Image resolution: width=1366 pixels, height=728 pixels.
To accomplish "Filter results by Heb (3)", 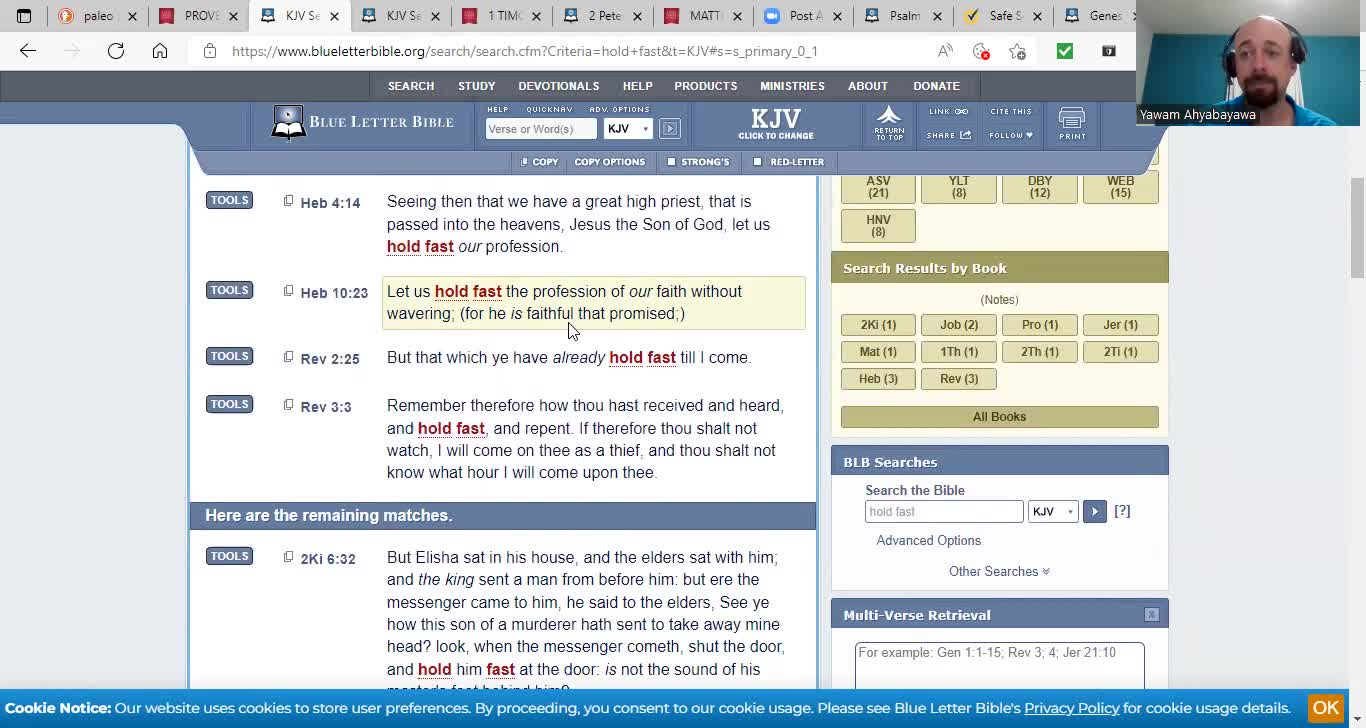I will pyautogui.click(x=878, y=378).
